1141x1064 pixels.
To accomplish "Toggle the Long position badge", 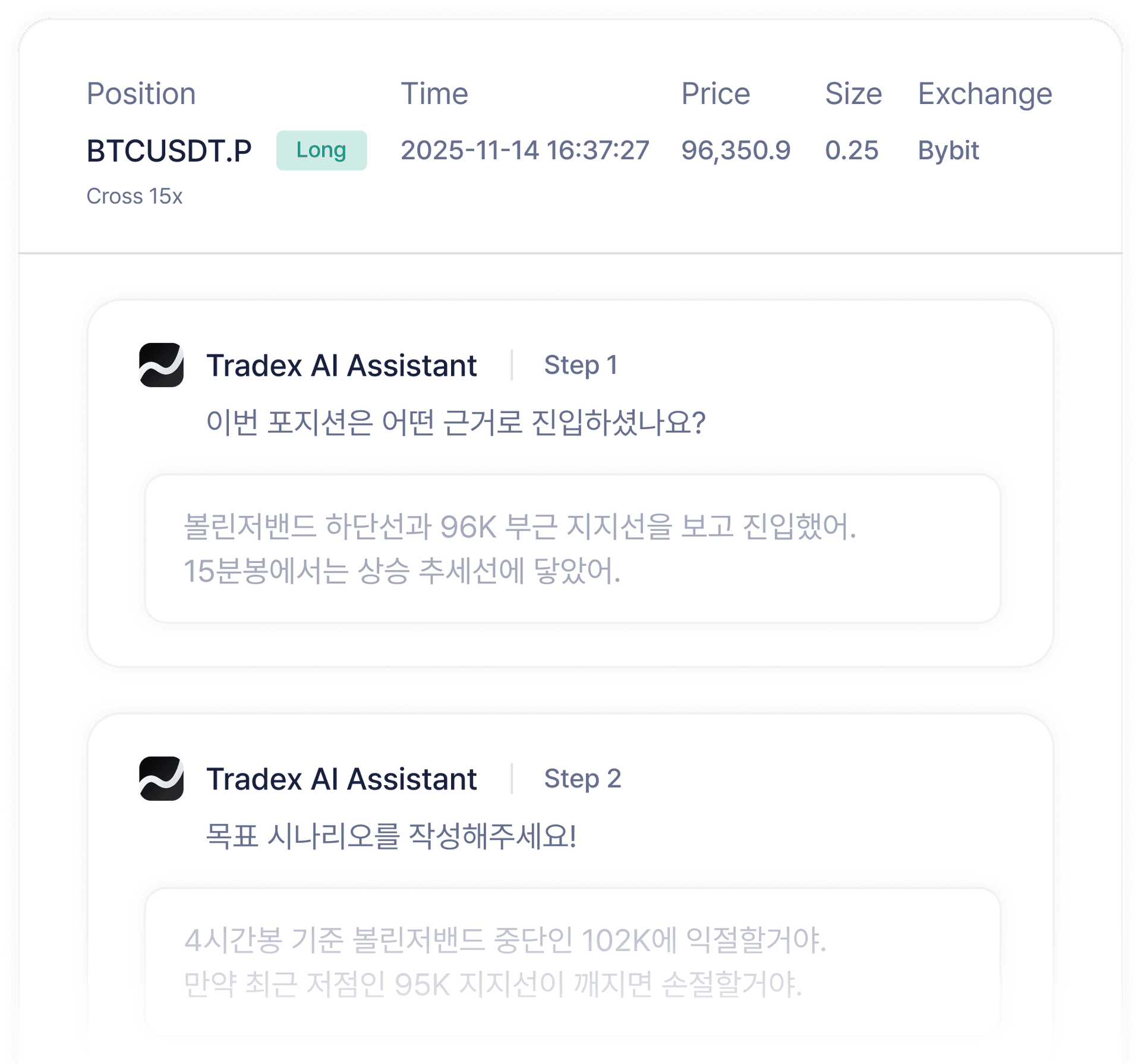I will coord(322,150).
